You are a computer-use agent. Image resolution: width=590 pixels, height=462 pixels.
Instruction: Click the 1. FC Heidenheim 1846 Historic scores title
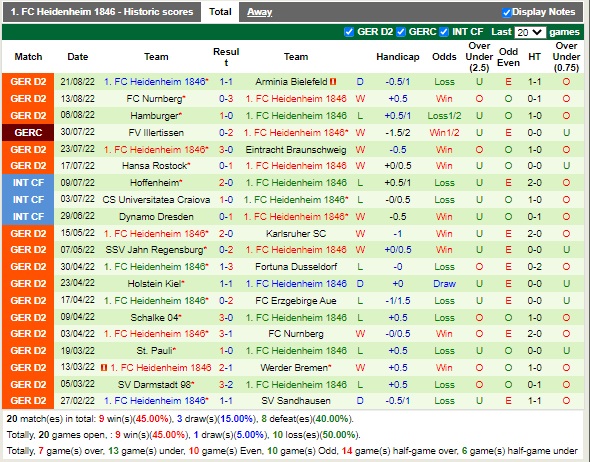[x=102, y=12]
